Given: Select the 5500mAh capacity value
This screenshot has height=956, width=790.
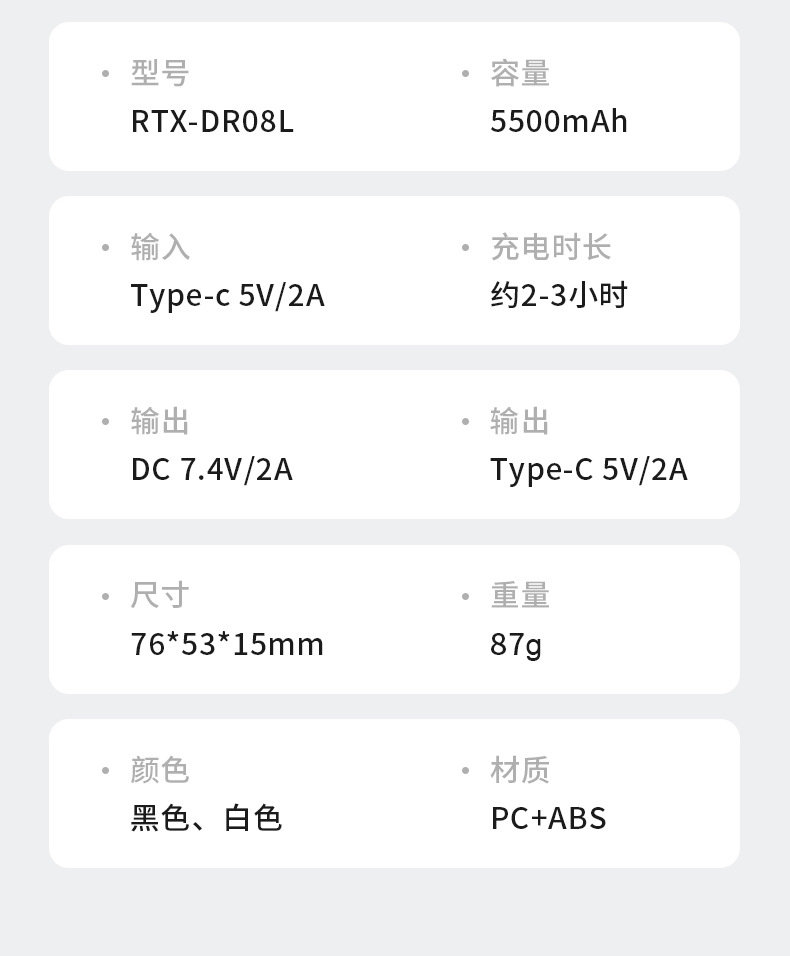Looking at the screenshot, I should [x=559, y=121].
